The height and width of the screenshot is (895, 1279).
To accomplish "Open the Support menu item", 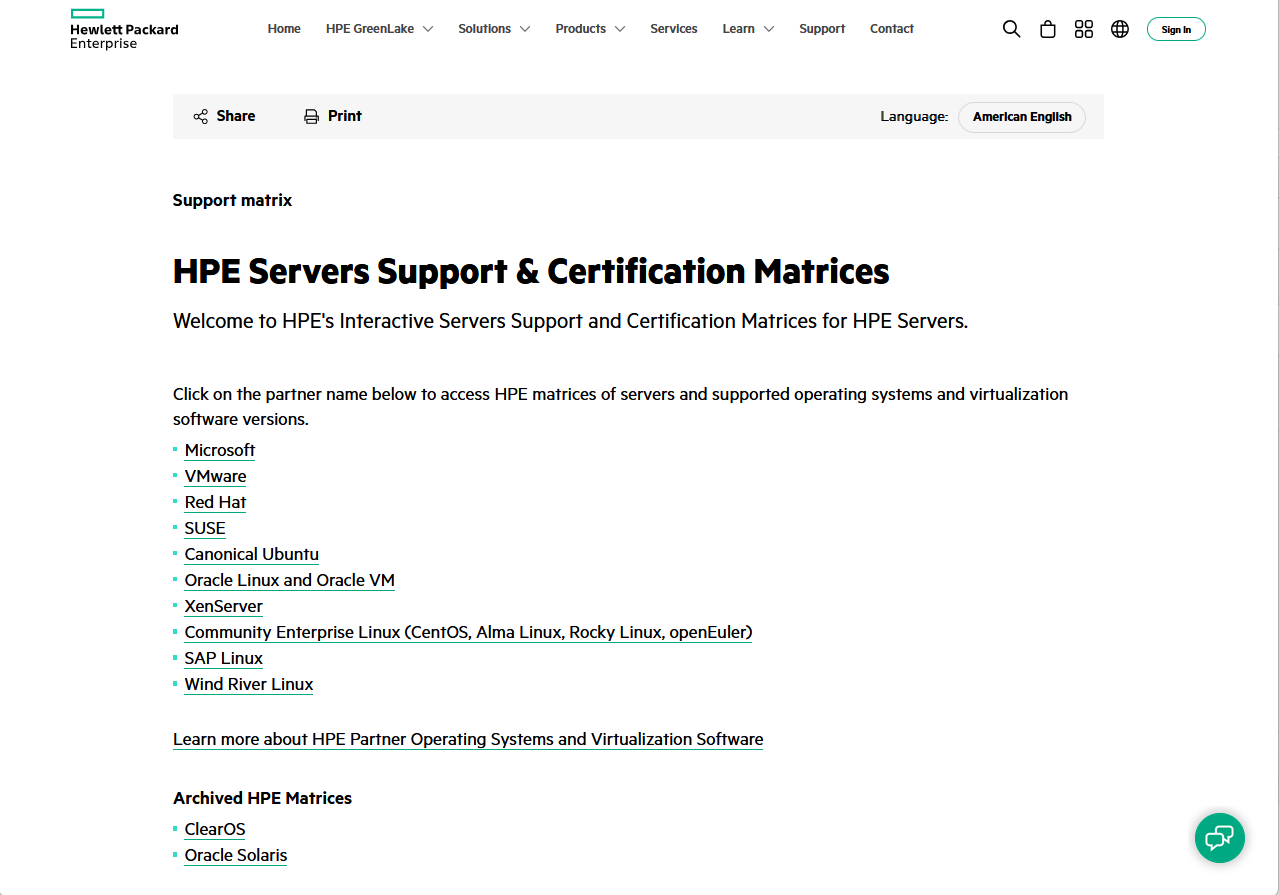I will click(x=822, y=29).
